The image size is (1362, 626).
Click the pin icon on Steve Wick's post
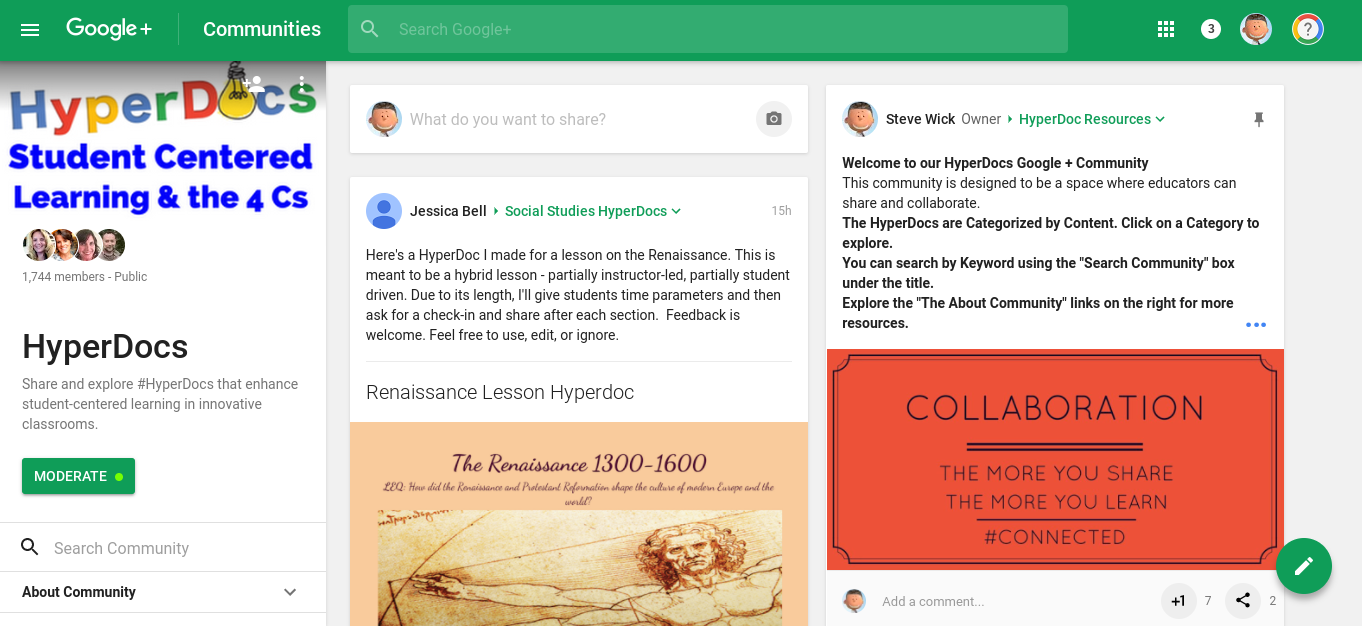pos(1258,119)
